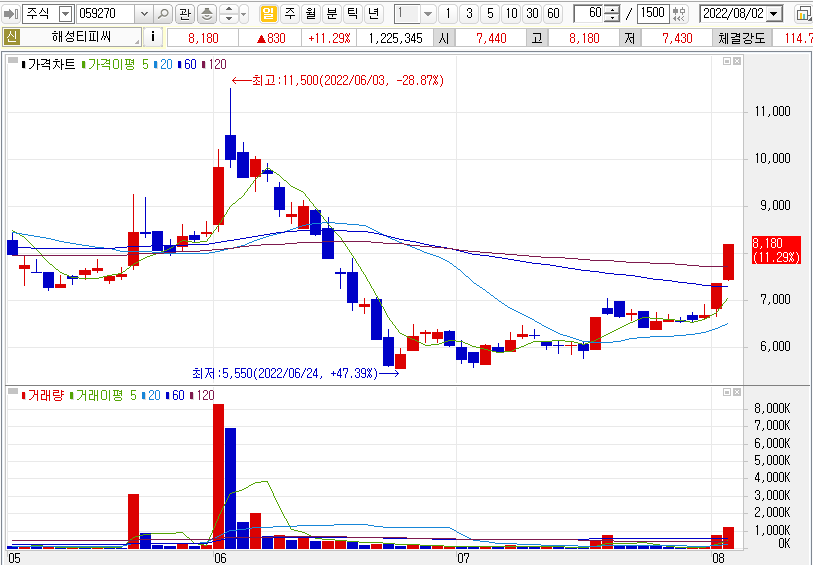Click the price chart 120 moving average legend
The image size is (813, 565).
214,64
